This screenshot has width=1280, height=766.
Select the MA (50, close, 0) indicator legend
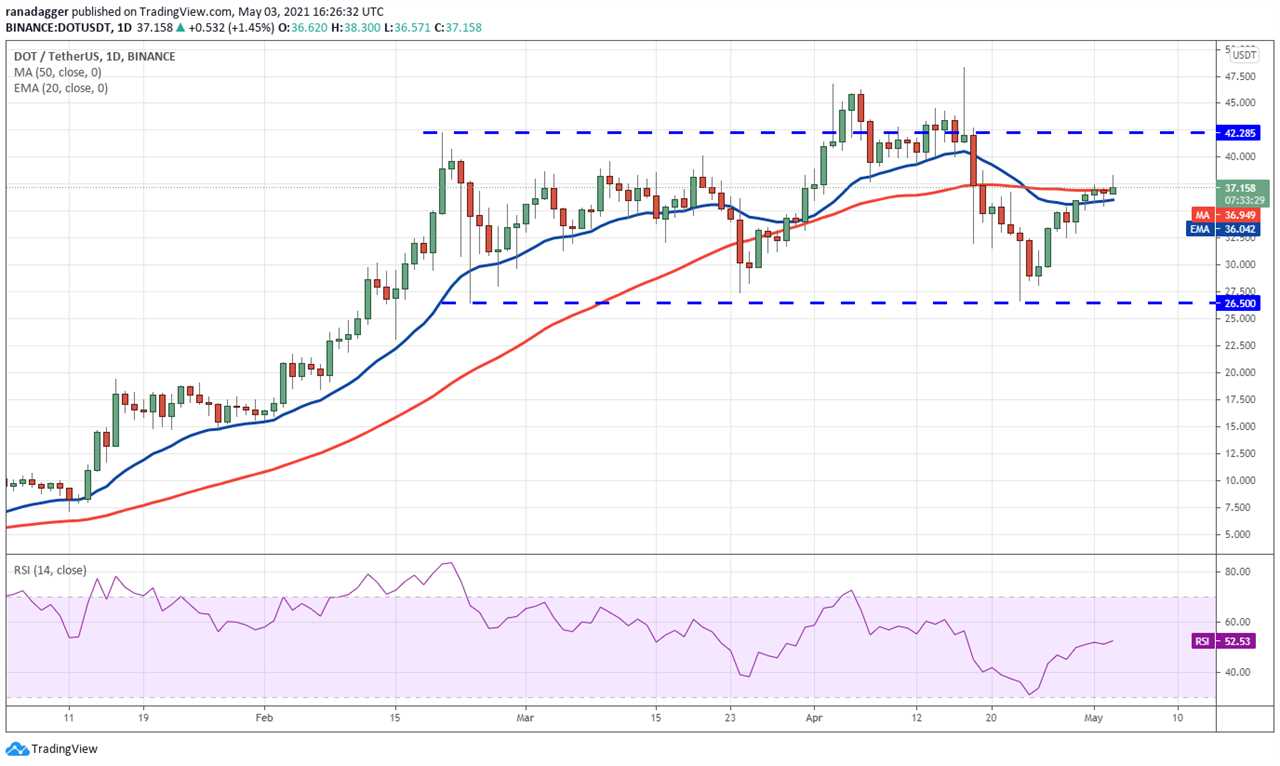click(x=60, y=71)
